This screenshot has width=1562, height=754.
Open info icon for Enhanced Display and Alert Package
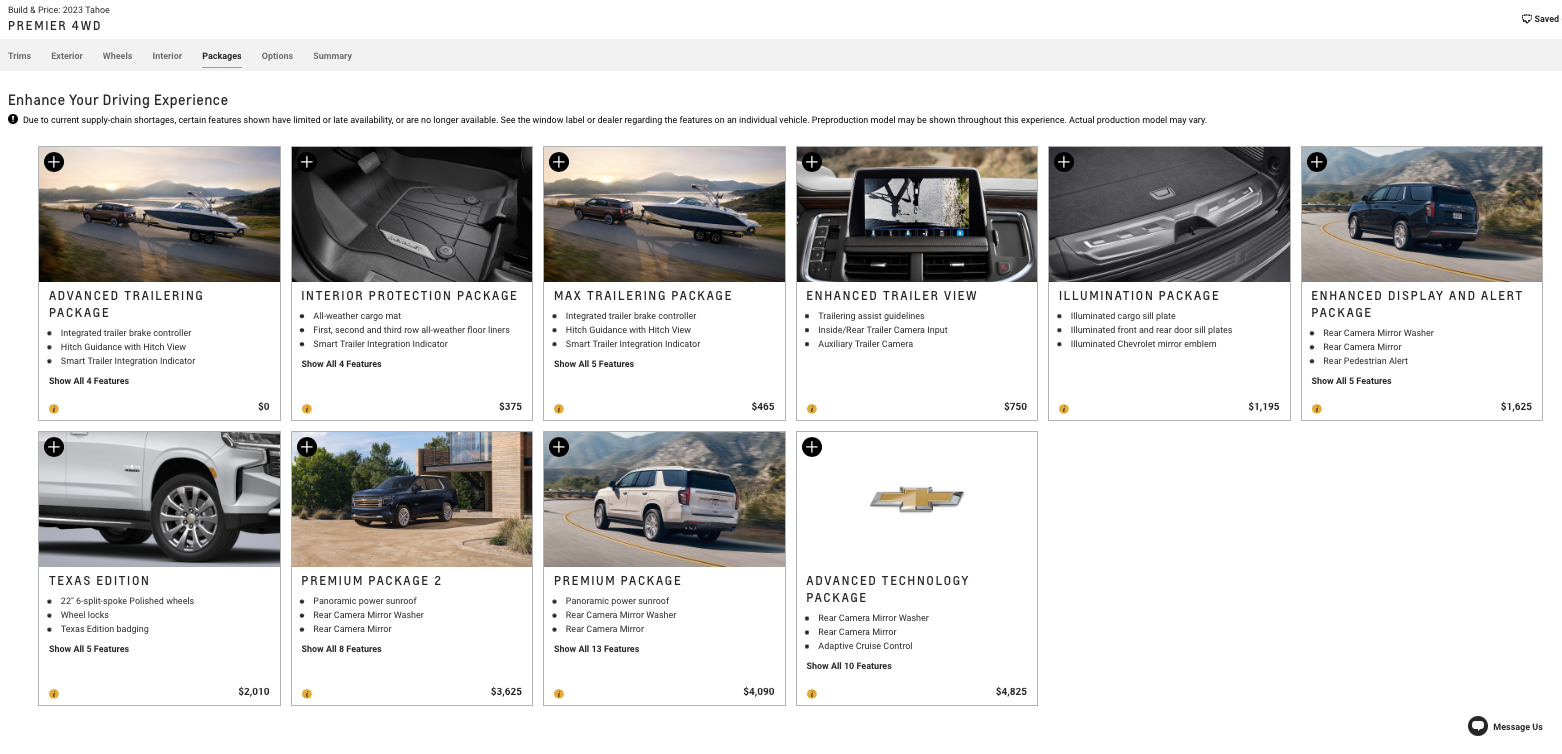pyautogui.click(x=1317, y=409)
